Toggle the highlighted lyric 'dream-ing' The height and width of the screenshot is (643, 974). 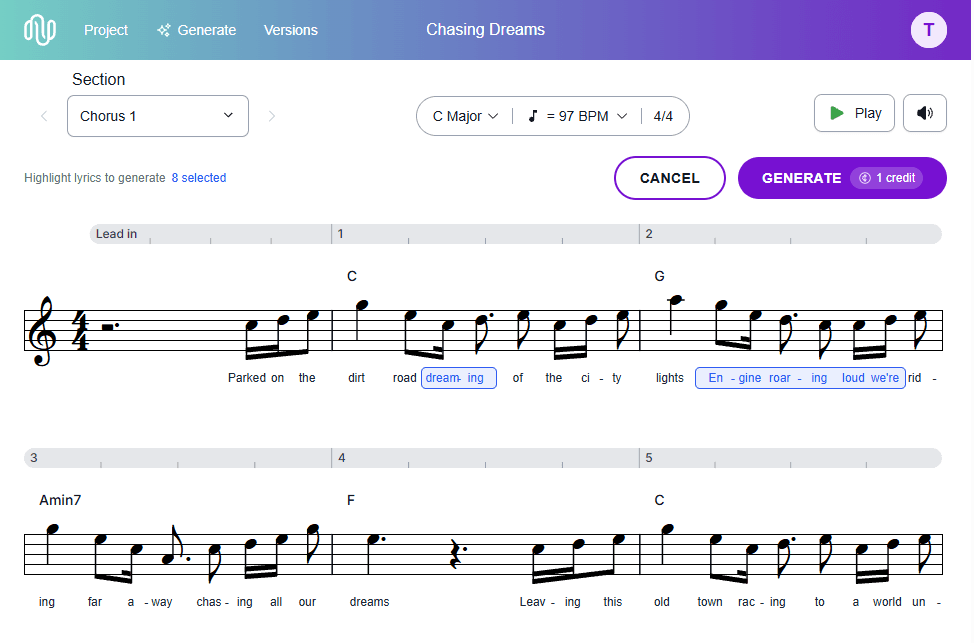tap(458, 378)
